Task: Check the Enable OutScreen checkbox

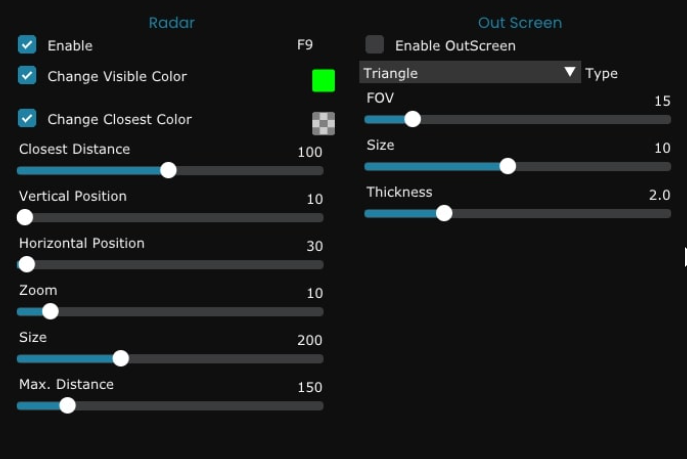Action: (x=375, y=45)
